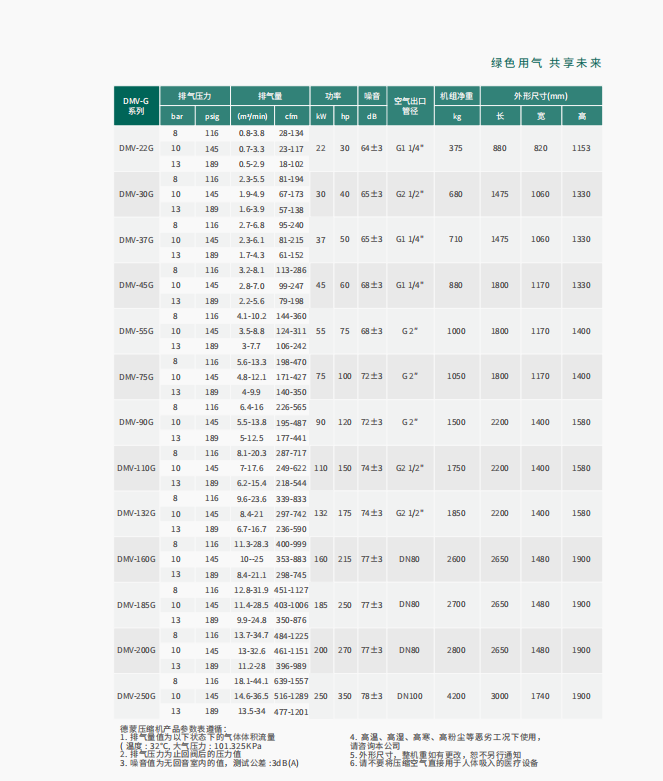Select the 空气出口管径 header cell
Image resolution: width=663 pixels, height=781 pixels.
pyautogui.click(x=410, y=106)
